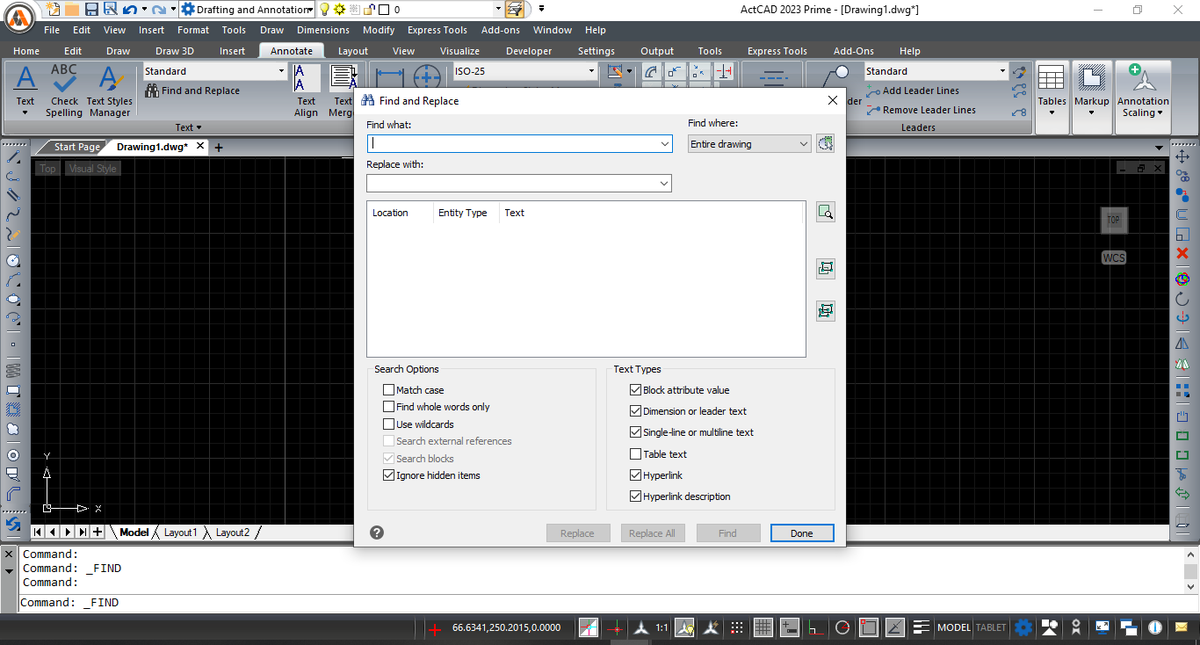Click the Replace All button
Screen dimensions: 1200x645
652,533
